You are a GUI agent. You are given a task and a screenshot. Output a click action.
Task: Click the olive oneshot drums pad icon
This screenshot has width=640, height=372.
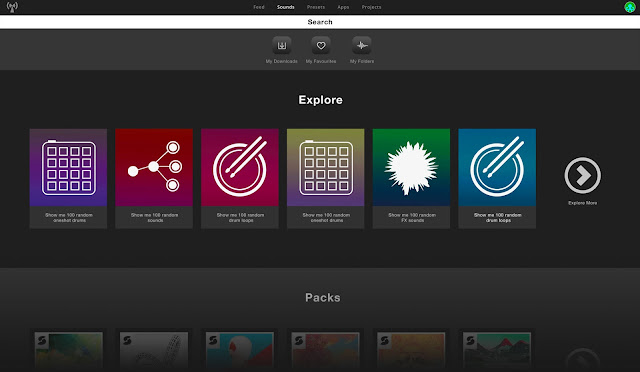[326, 167]
